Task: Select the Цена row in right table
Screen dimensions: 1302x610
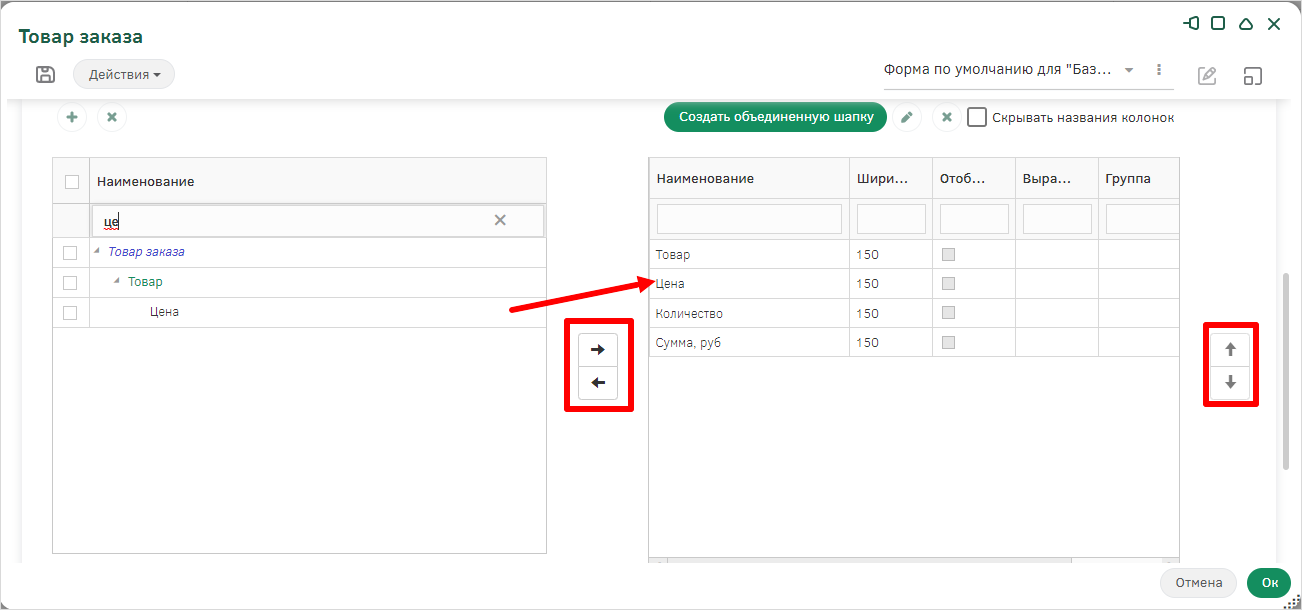Action: point(914,284)
